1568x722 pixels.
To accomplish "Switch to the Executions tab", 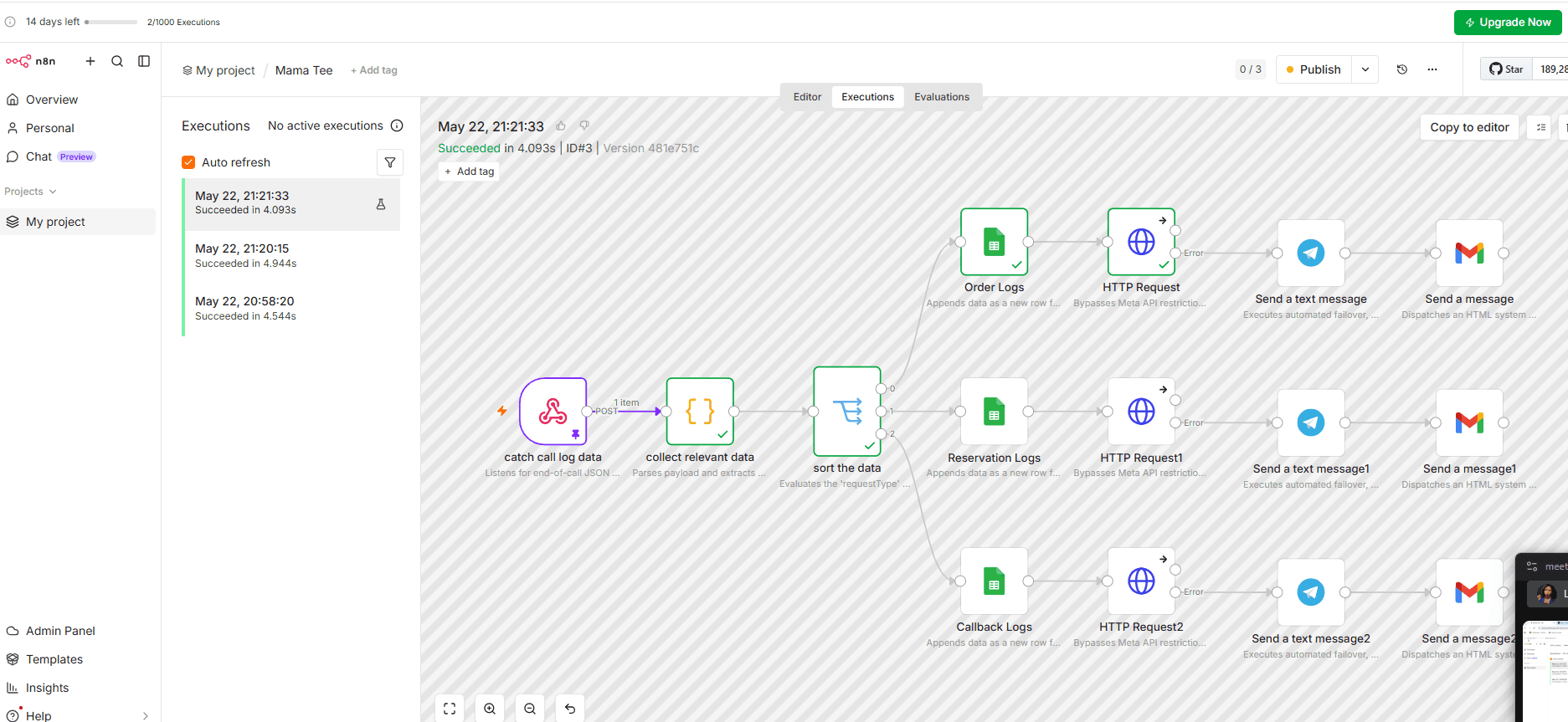I will (x=867, y=97).
